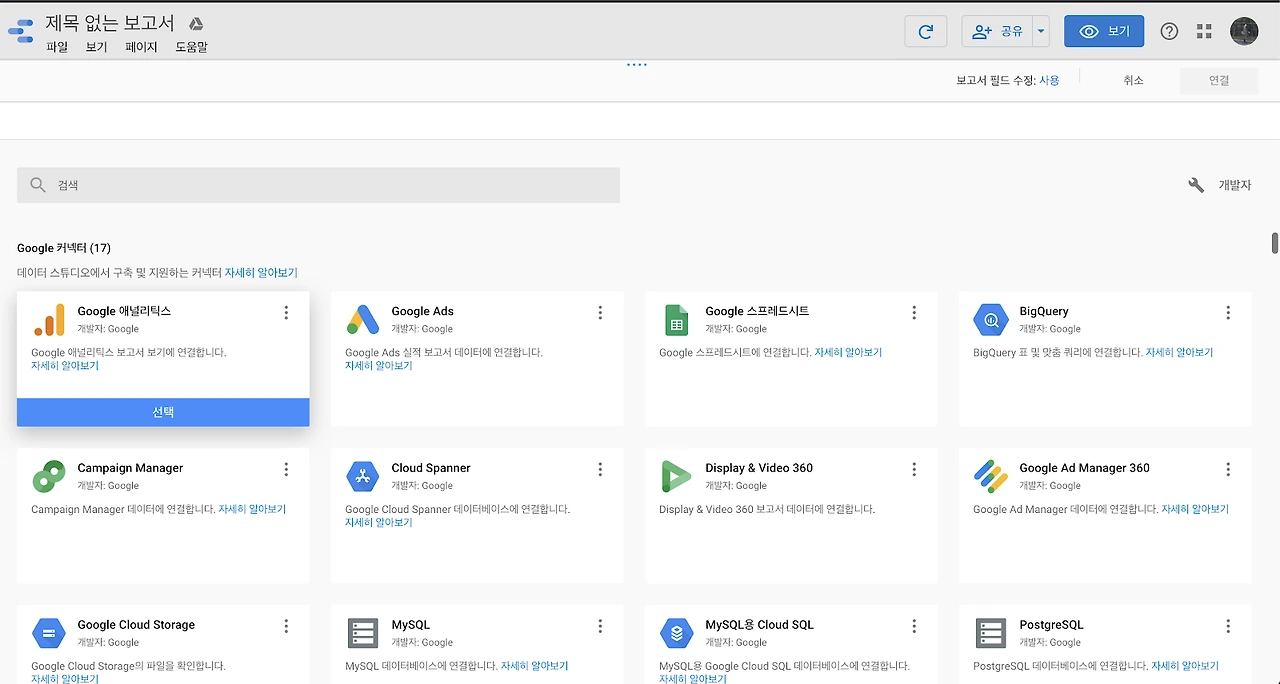Click the PostgreSQL connector icon
The width and height of the screenshot is (1280, 684).
click(991, 633)
